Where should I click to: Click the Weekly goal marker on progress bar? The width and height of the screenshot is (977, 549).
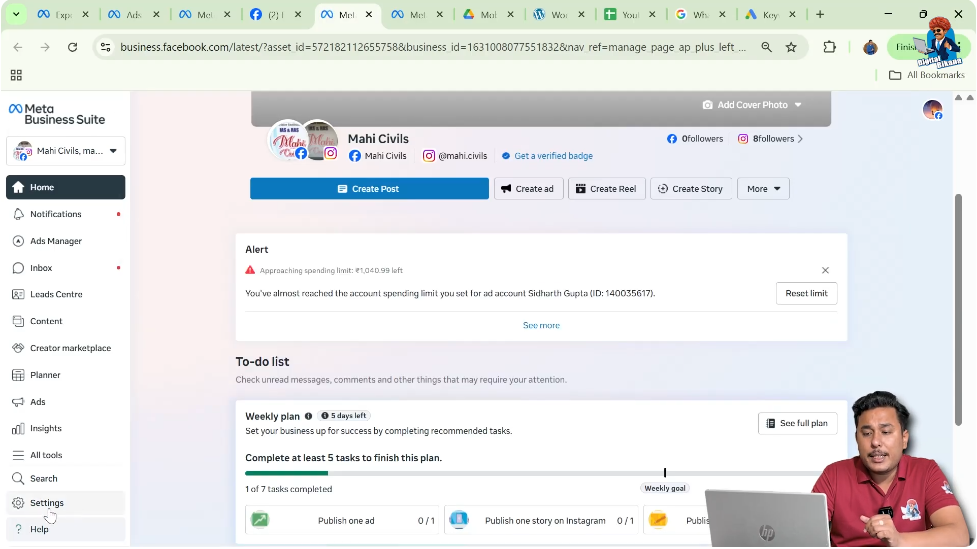click(665, 473)
